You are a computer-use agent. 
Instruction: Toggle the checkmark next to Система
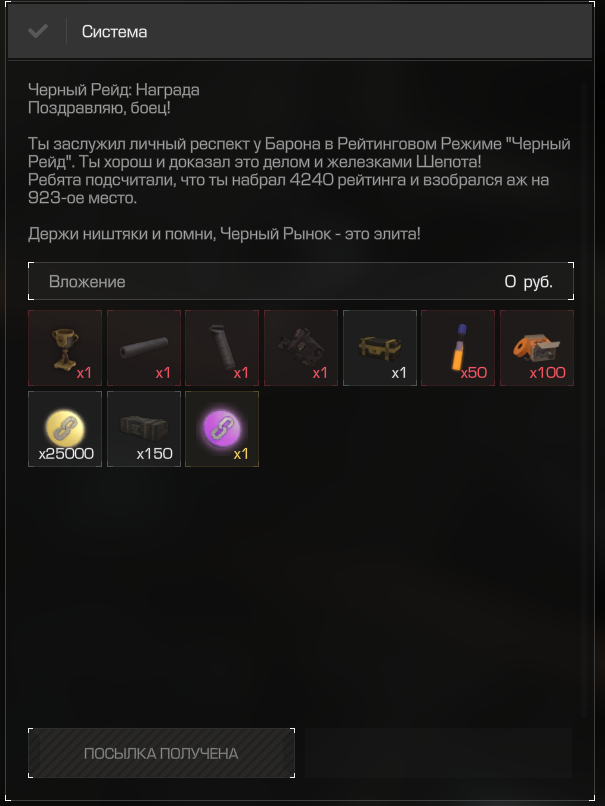click(x=38, y=31)
